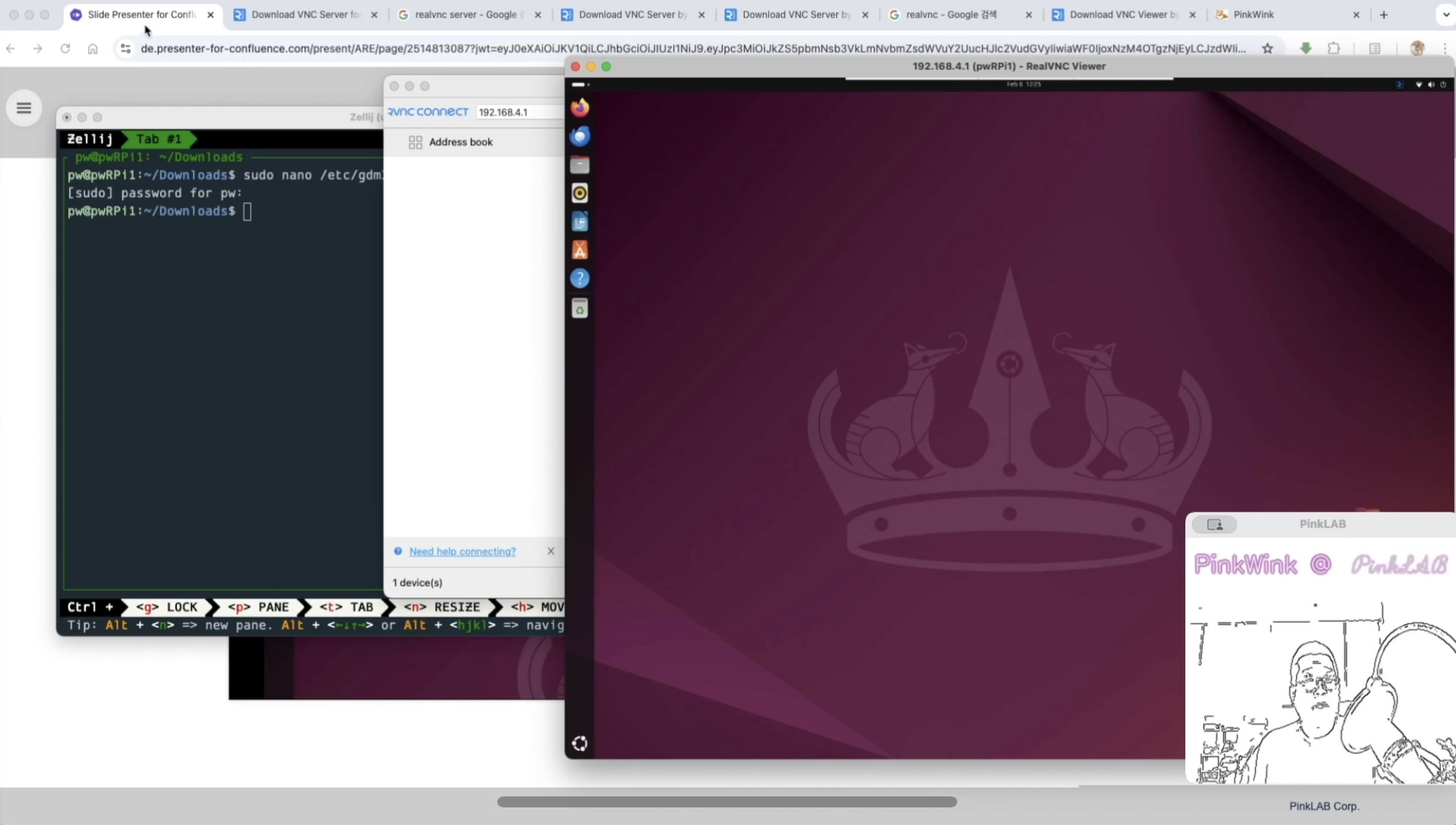Select Address book in VNC Connect
The height and width of the screenshot is (825, 1456).
[460, 142]
